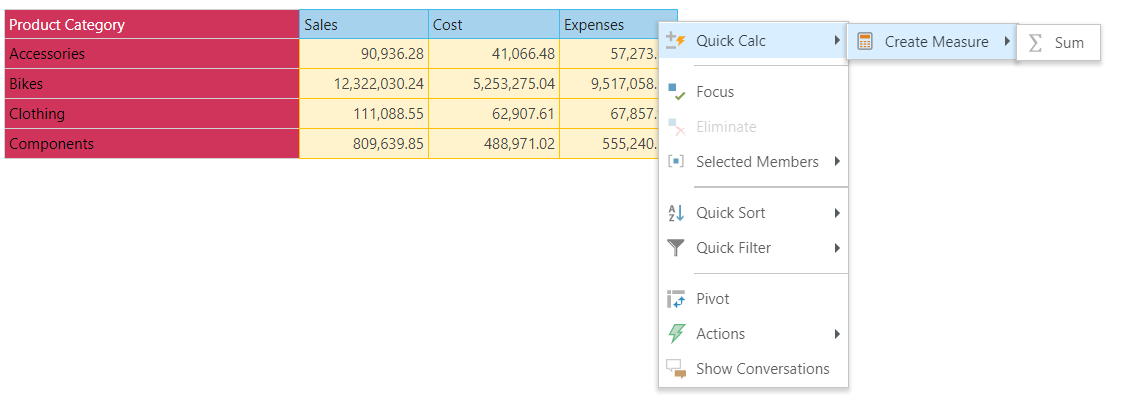Click the Clothing Cost value 62,907.61
The width and height of the screenshot is (1146, 412).
point(494,114)
